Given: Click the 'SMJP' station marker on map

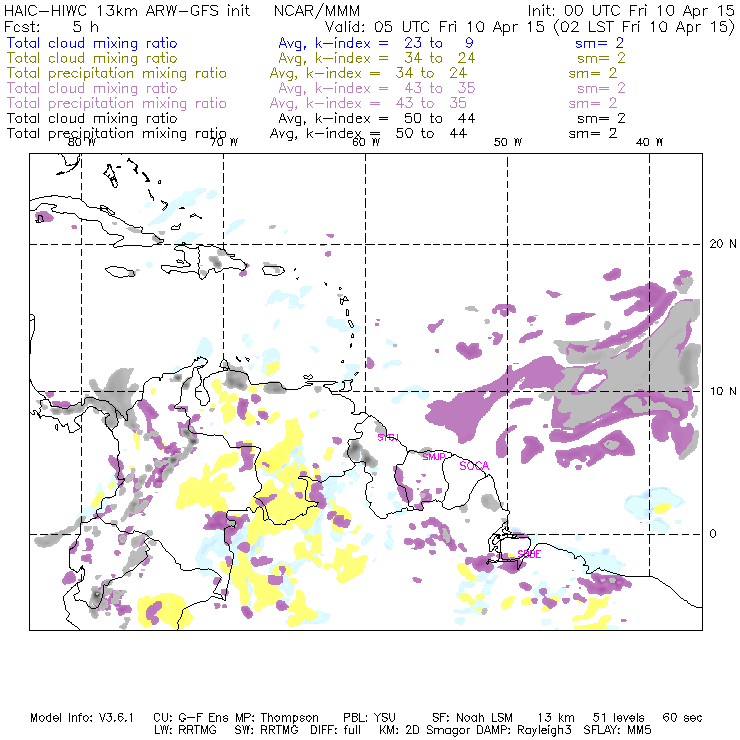Looking at the screenshot, I should 434,457.
